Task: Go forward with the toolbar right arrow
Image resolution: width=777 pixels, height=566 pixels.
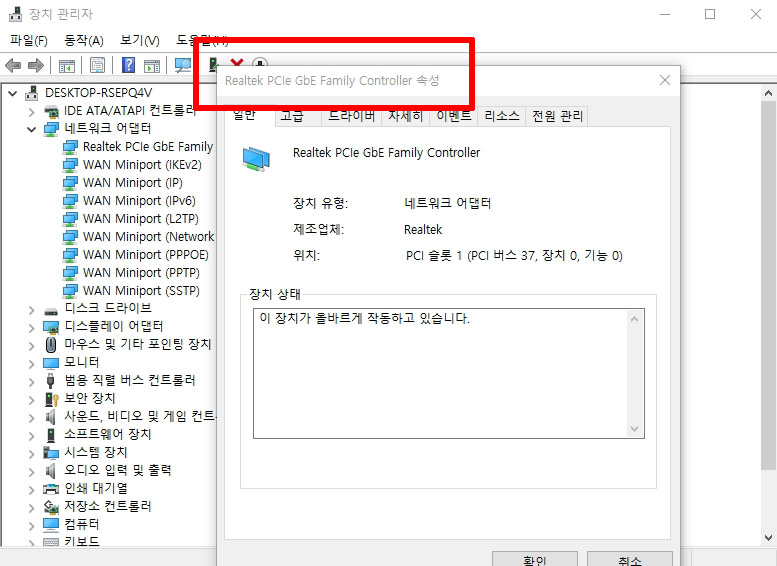Action: pos(35,65)
